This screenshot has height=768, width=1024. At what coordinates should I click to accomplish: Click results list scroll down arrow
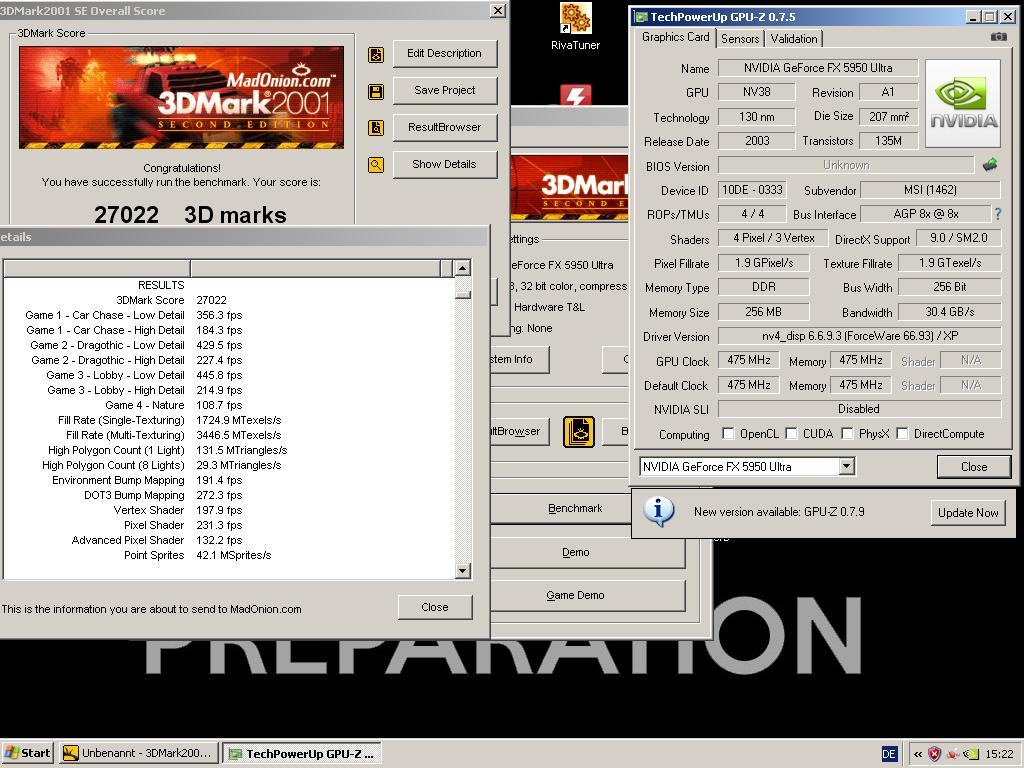pos(462,570)
